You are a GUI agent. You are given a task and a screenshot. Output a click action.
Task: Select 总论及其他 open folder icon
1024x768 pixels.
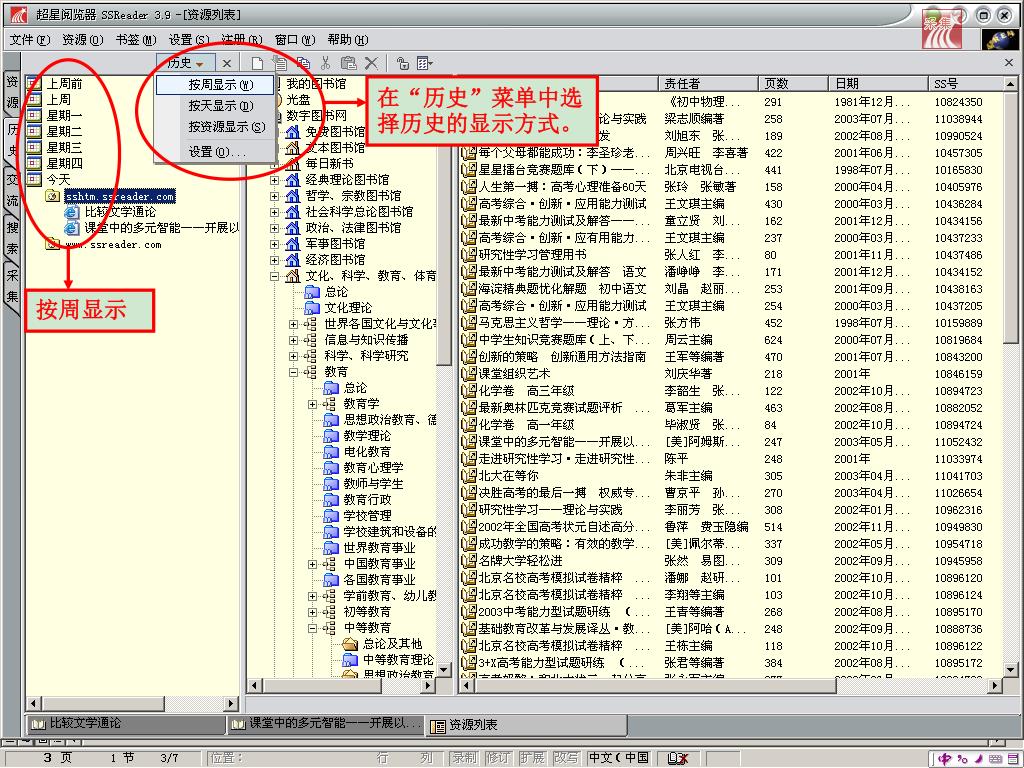pos(351,644)
